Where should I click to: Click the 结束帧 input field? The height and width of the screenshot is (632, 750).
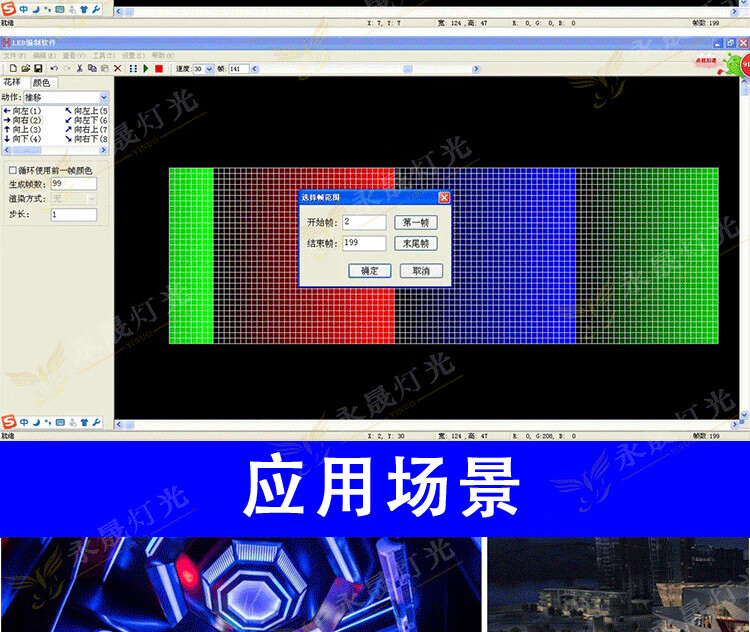(364, 243)
